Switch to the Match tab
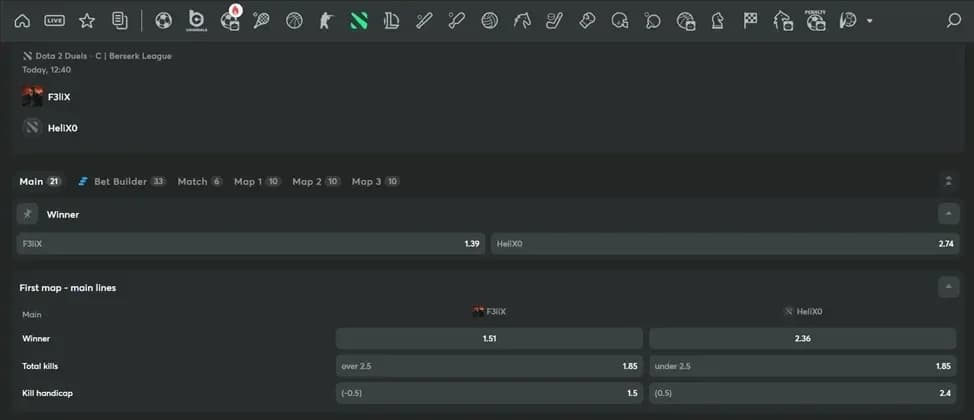The width and height of the screenshot is (974, 420). click(199, 181)
